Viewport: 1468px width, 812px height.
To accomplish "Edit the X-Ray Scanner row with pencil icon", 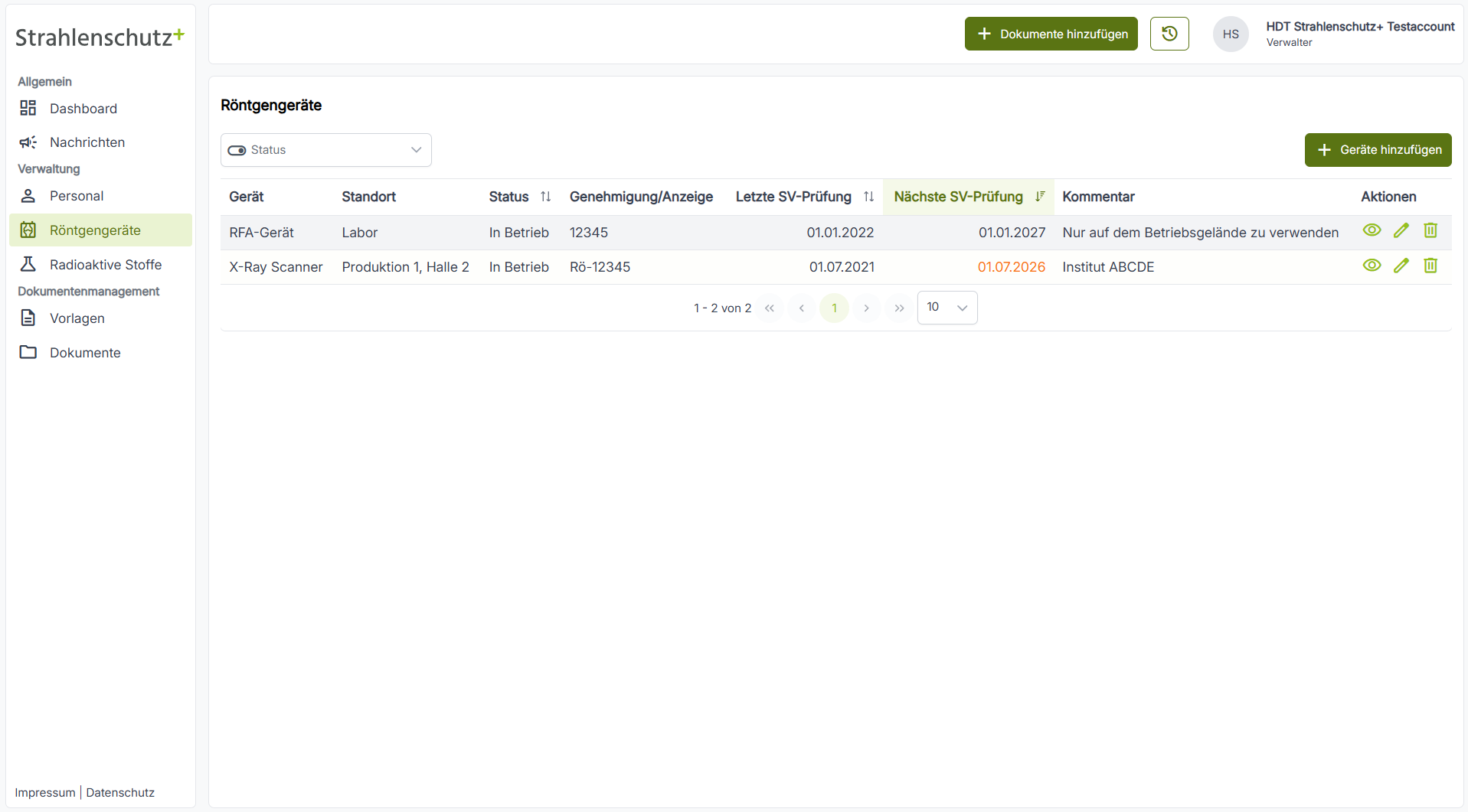I will click(1401, 266).
